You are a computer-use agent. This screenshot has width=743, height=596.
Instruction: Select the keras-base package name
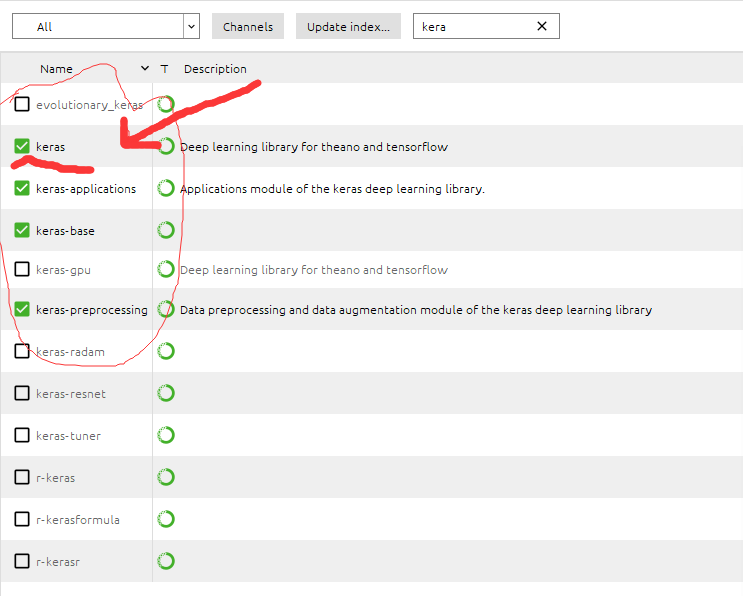tap(65, 231)
